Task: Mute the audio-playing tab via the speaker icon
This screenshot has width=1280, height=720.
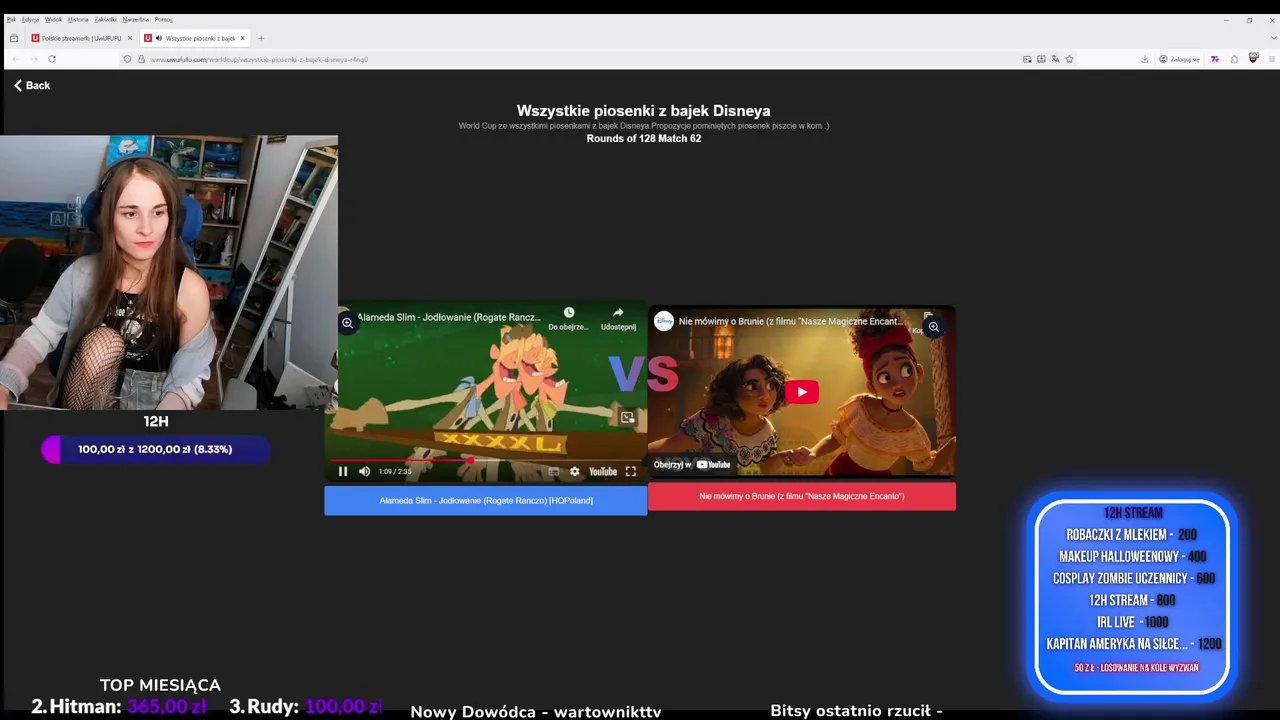Action: [x=159, y=38]
